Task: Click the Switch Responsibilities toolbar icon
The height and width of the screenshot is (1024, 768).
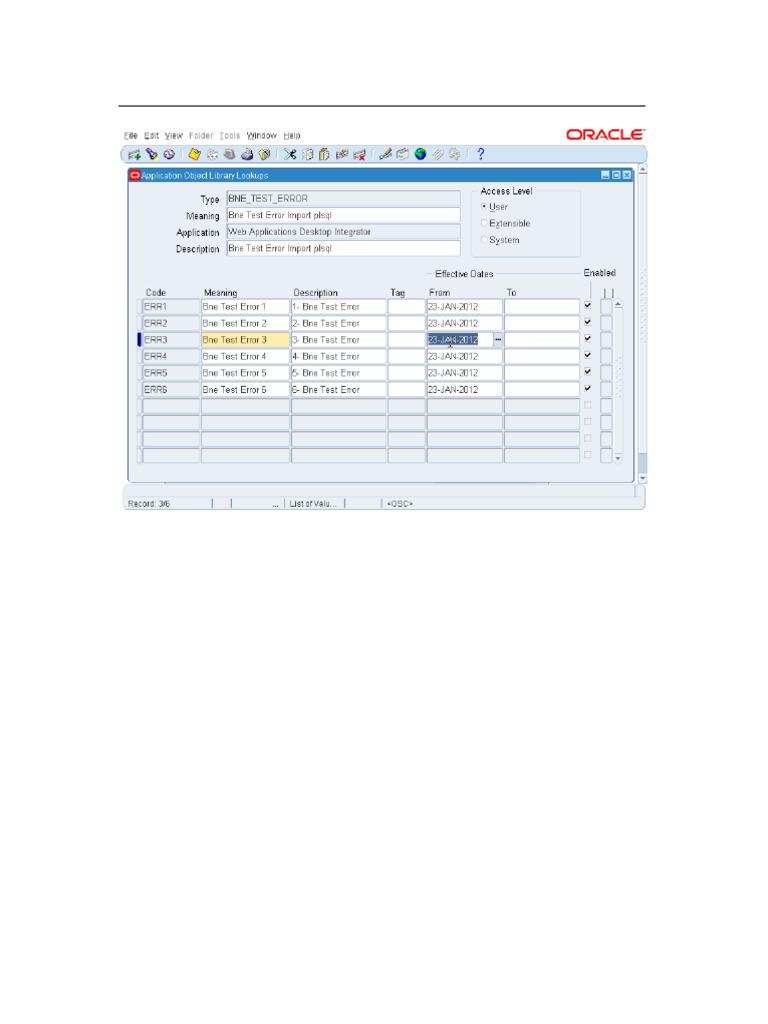Action: click(x=229, y=155)
